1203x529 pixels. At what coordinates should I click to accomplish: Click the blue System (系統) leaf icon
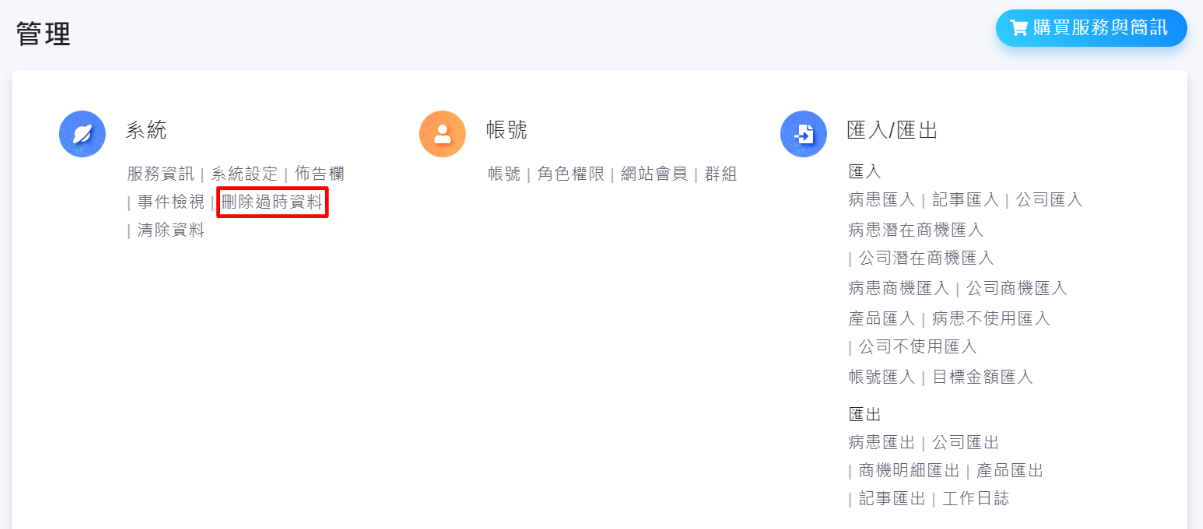(82, 134)
